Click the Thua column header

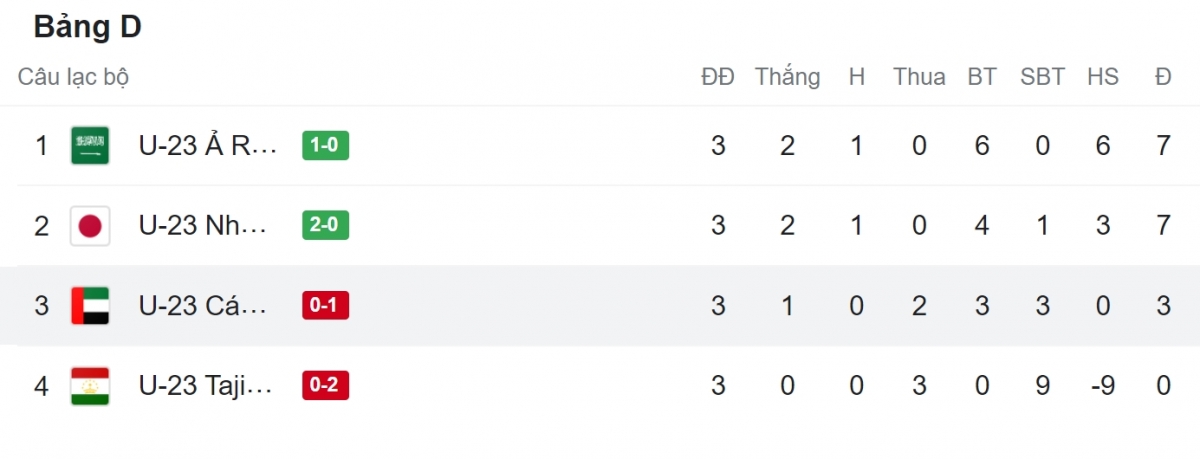(x=919, y=77)
